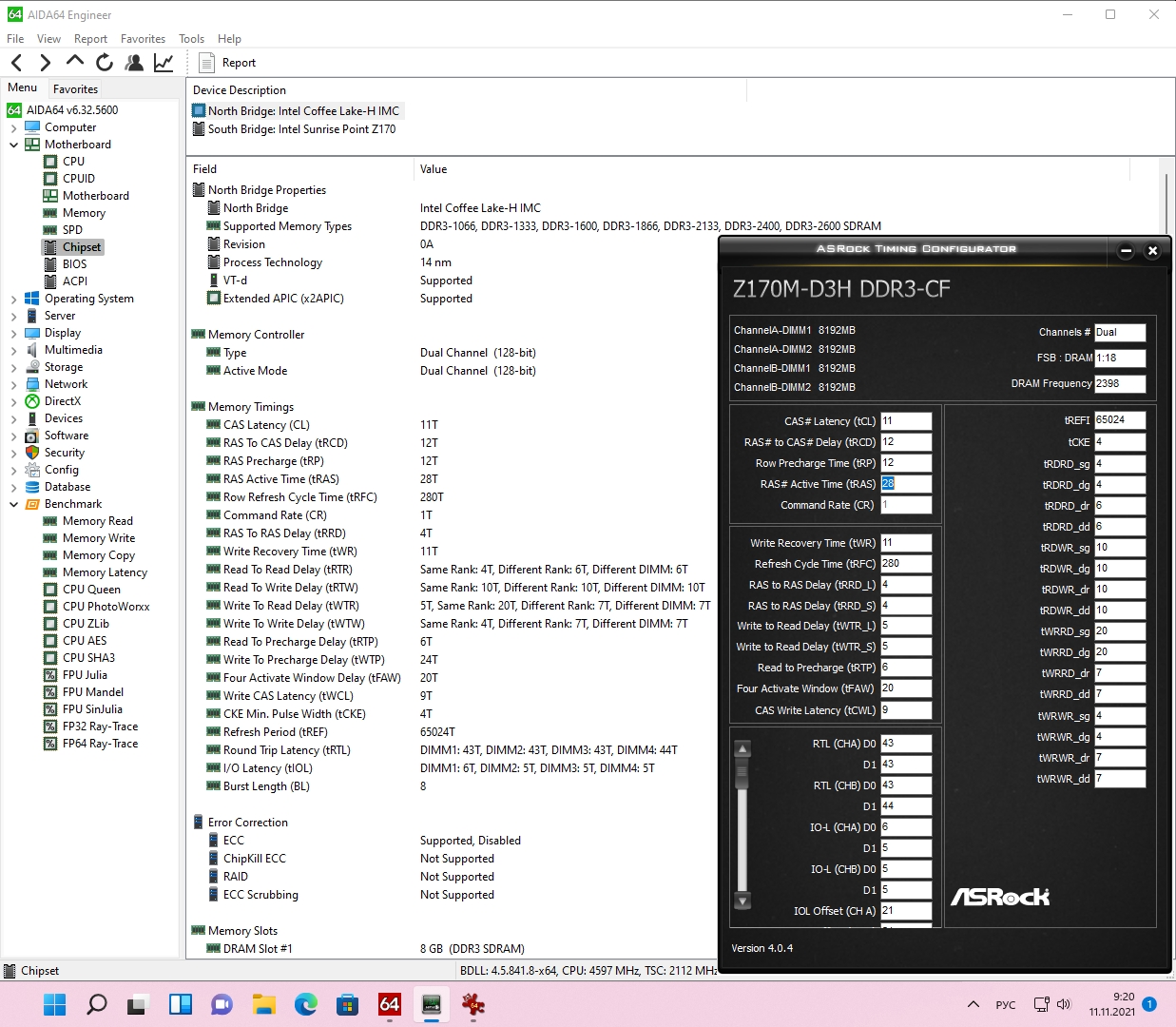The width and height of the screenshot is (1176, 1027).
Task: Click the scroll up arrow in ASRock panel
Action: [743, 748]
